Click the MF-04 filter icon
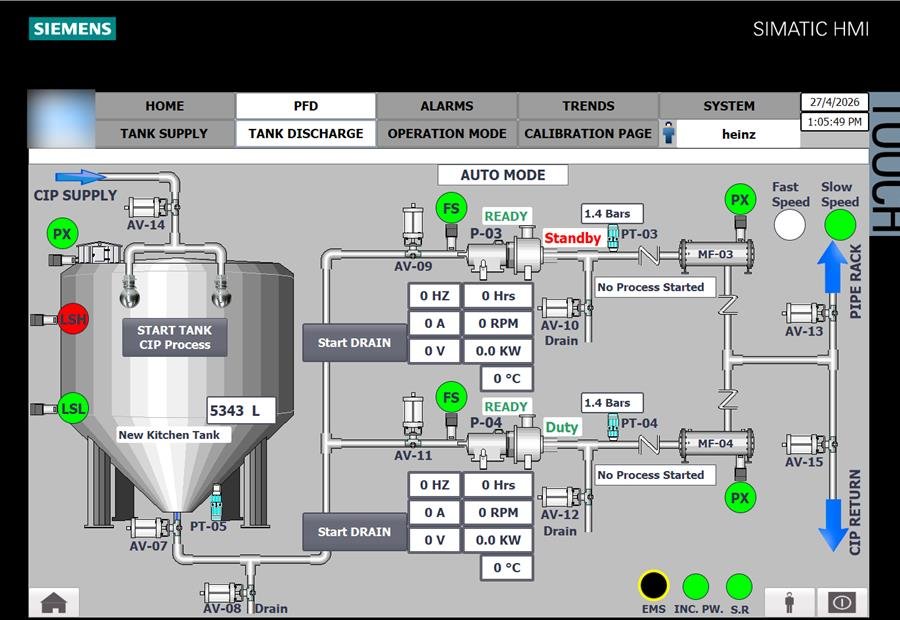The width and height of the screenshot is (900, 620). [x=716, y=444]
